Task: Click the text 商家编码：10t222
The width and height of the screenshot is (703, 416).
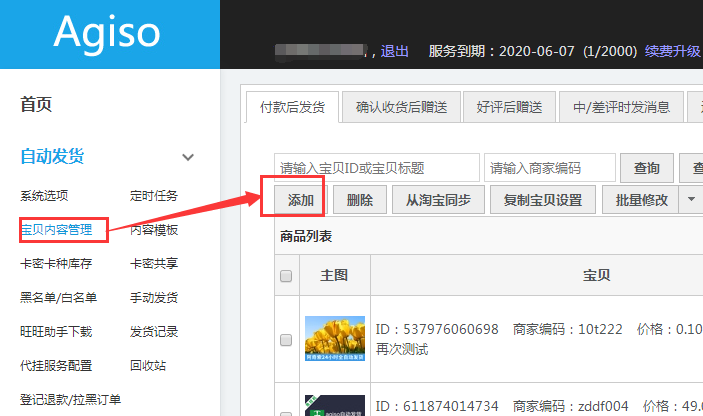Action: pos(568,329)
